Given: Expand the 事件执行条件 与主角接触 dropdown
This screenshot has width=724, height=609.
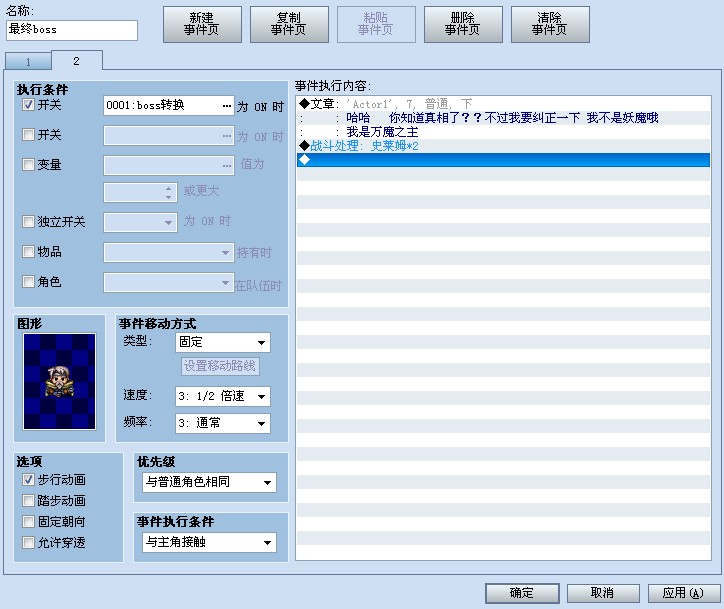Looking at the screenshot, I should (x=209, y=543).
